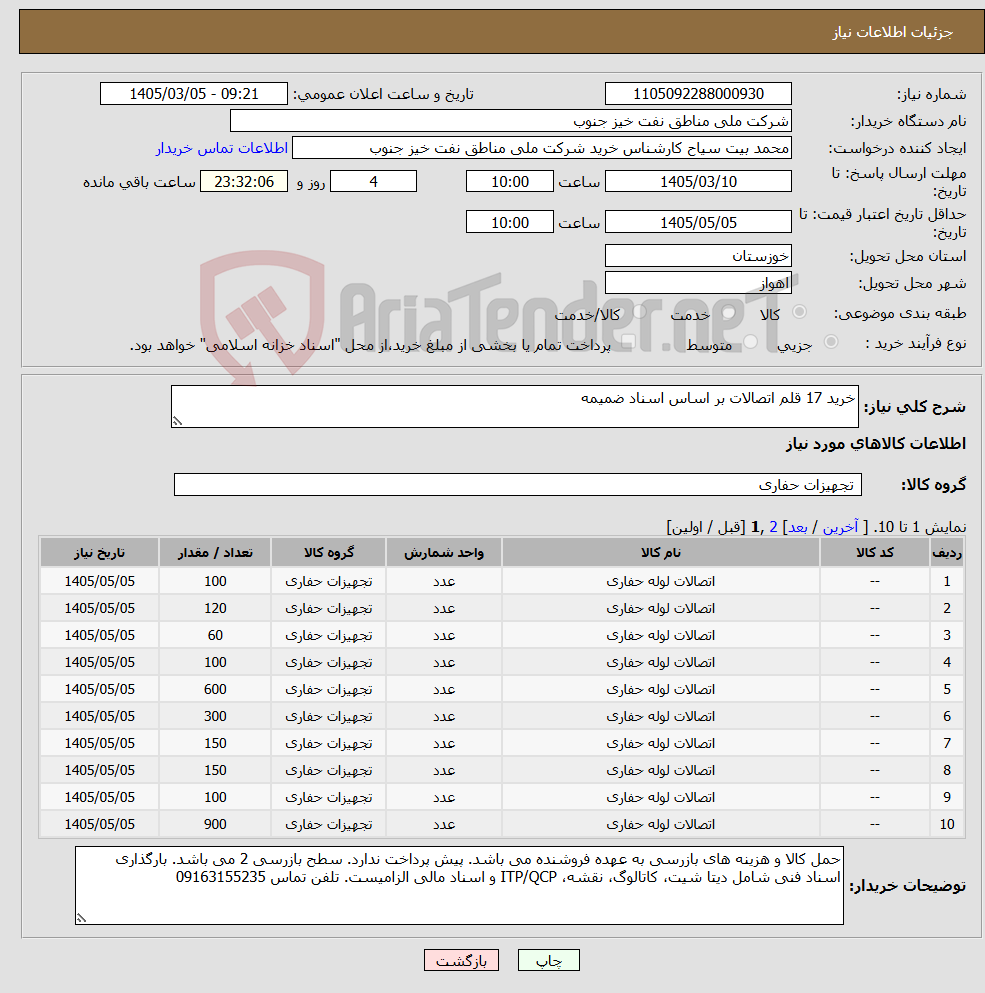Click the request number field 1105092288000930

698,94
